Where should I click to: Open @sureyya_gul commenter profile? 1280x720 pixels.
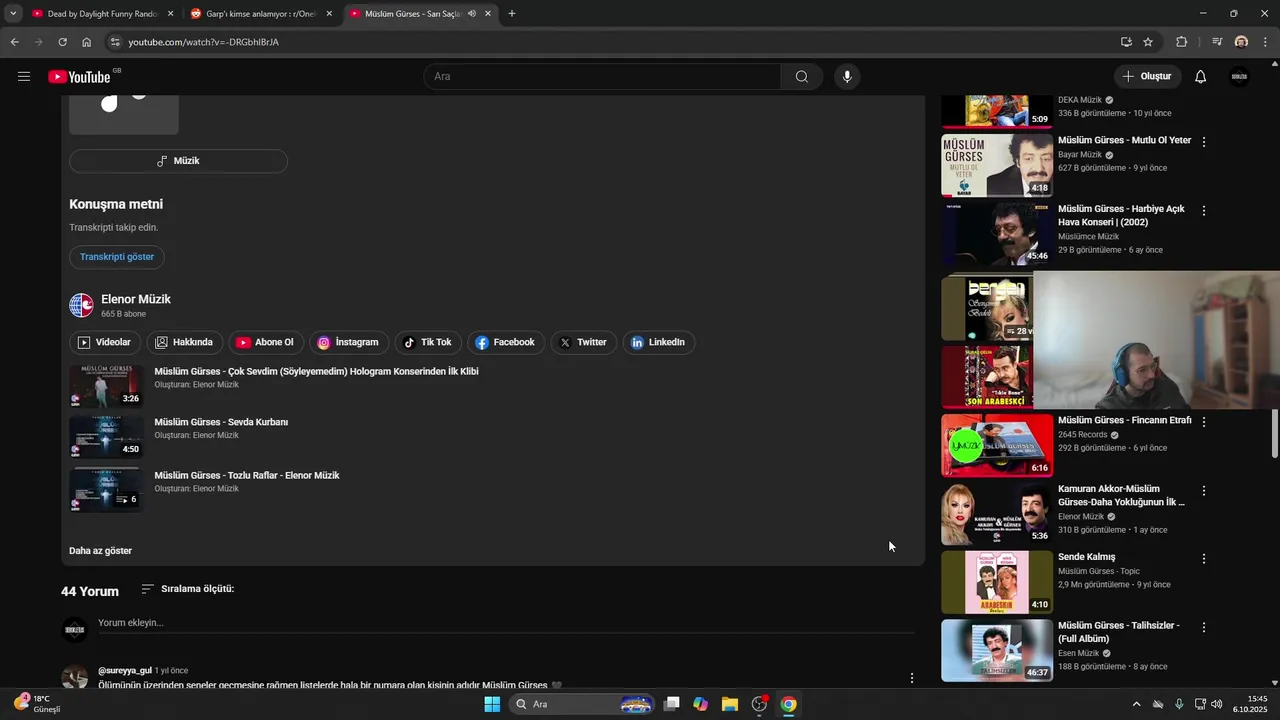tap(125, 670)
